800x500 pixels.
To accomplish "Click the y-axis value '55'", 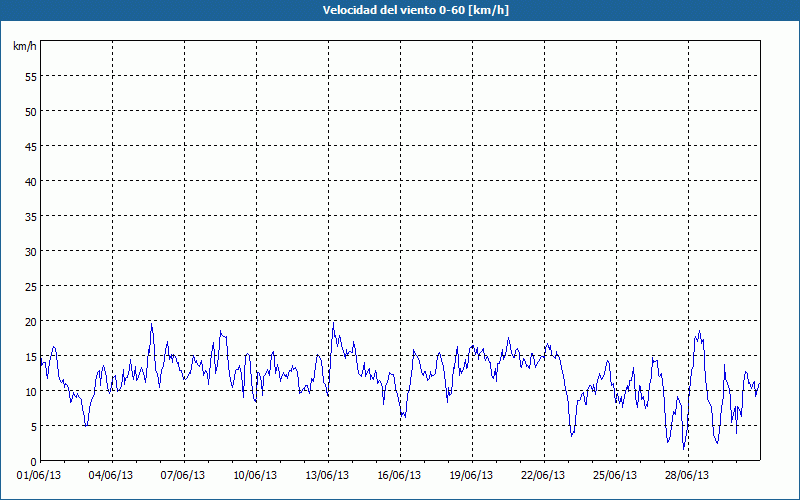I will click(31, 77).
